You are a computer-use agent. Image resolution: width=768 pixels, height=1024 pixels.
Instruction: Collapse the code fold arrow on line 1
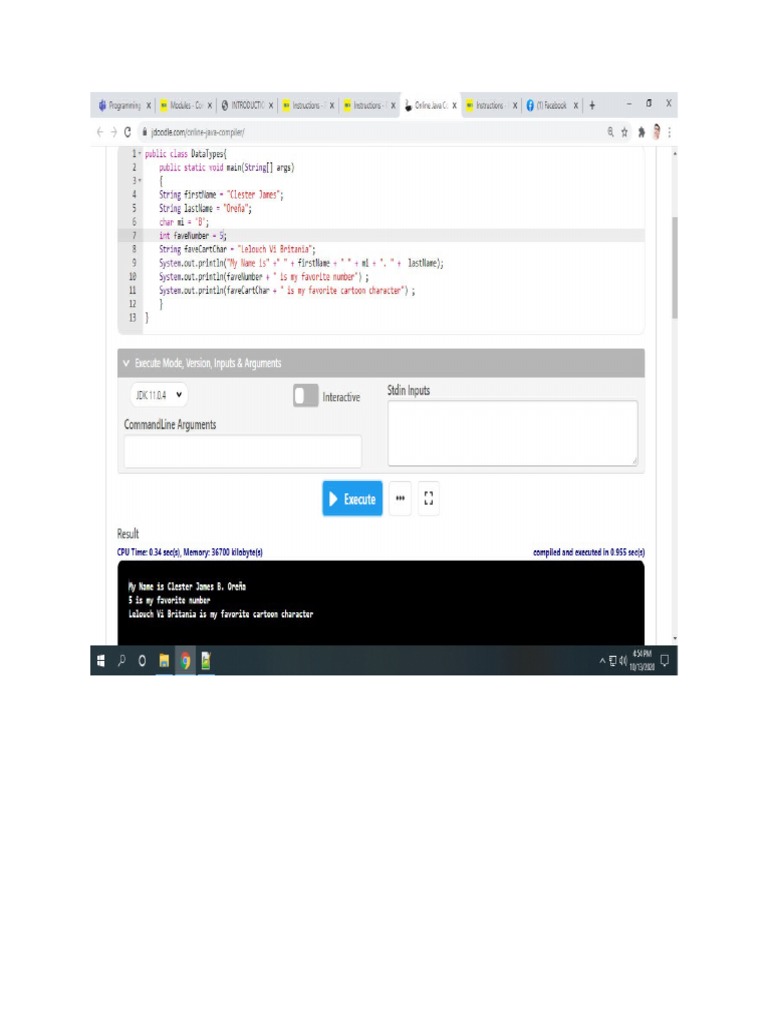pos(140,153)
